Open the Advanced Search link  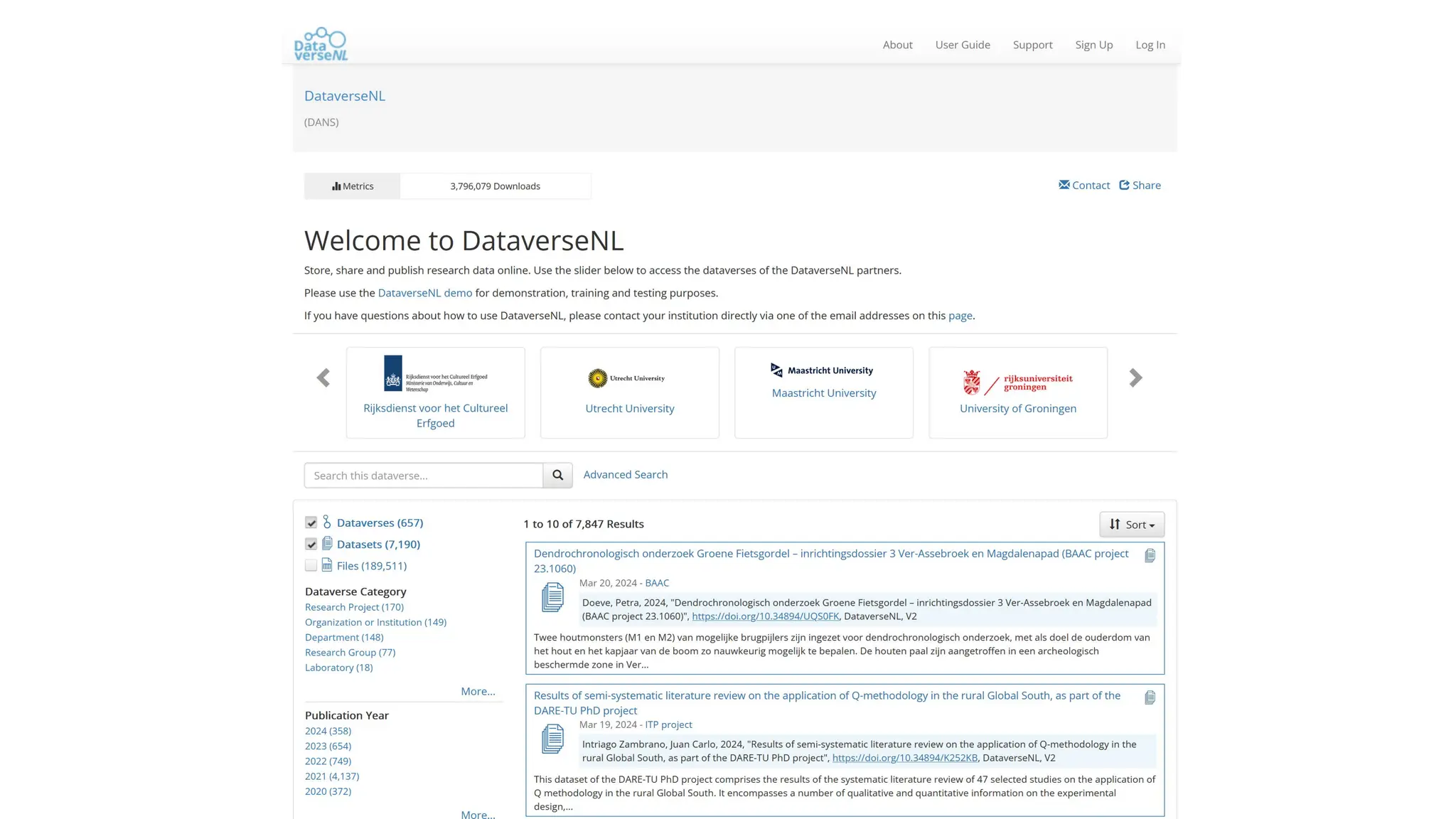pos(625,474)
